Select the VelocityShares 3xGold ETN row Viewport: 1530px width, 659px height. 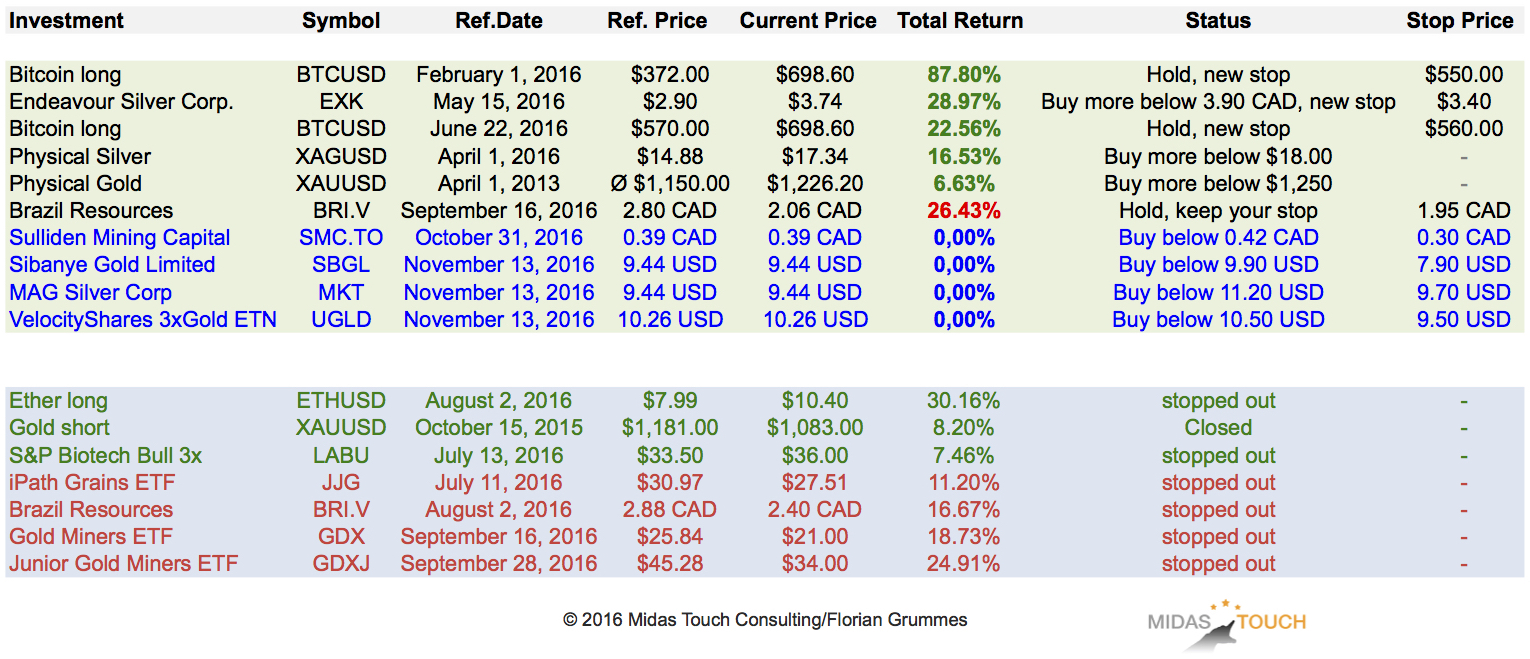(143, 320)
